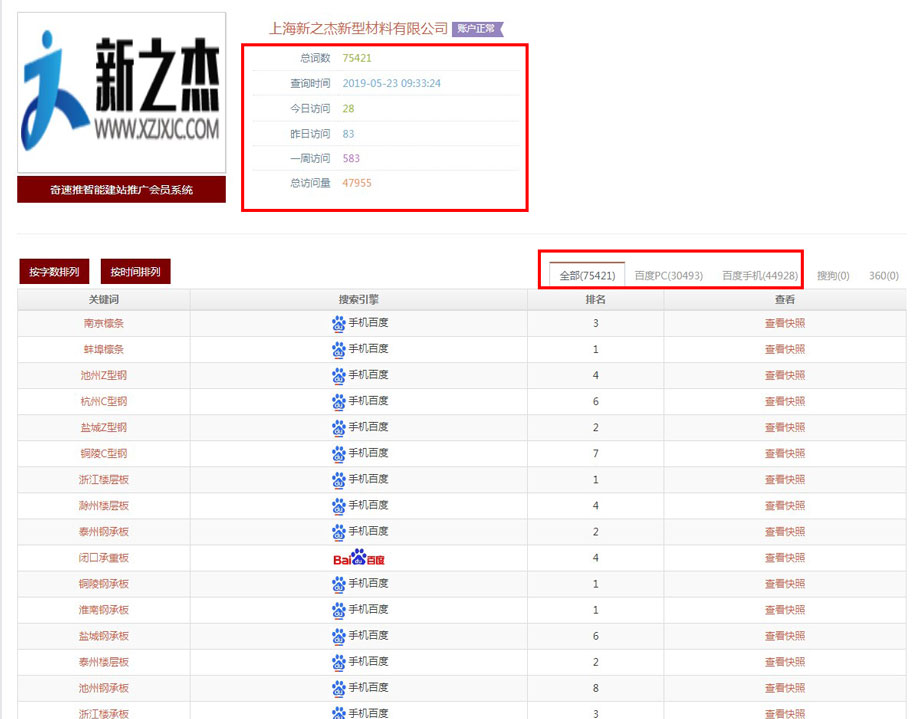This screenshot has height=719, width=920.
Task: Click the 手机百度 paw icon for 浙江楼层板
Action: coord(338,479)
